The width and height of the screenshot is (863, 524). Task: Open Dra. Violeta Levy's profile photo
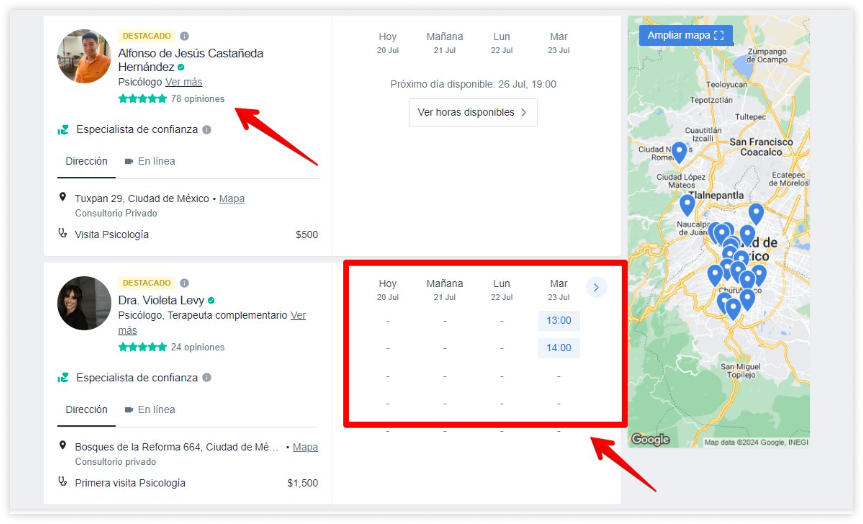[84, 303]
